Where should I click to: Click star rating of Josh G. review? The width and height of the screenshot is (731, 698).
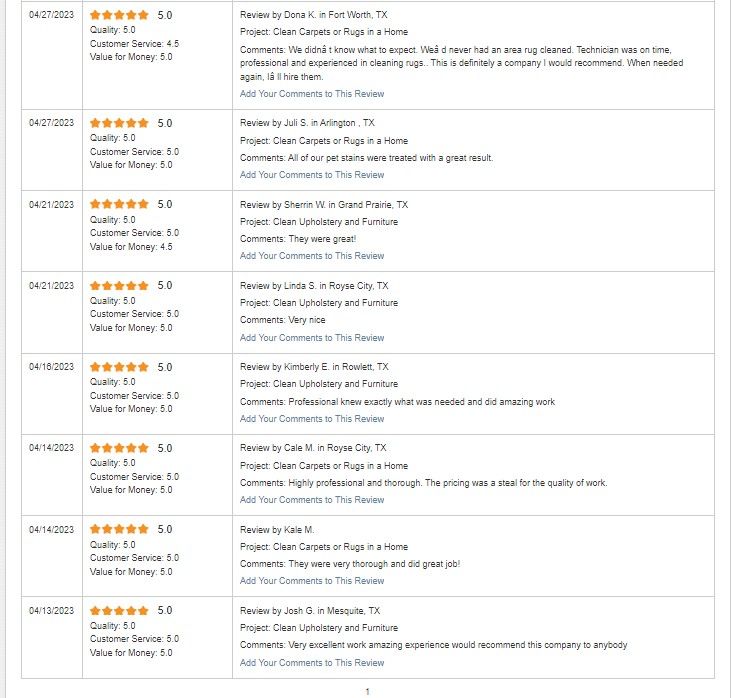(119, 611)
